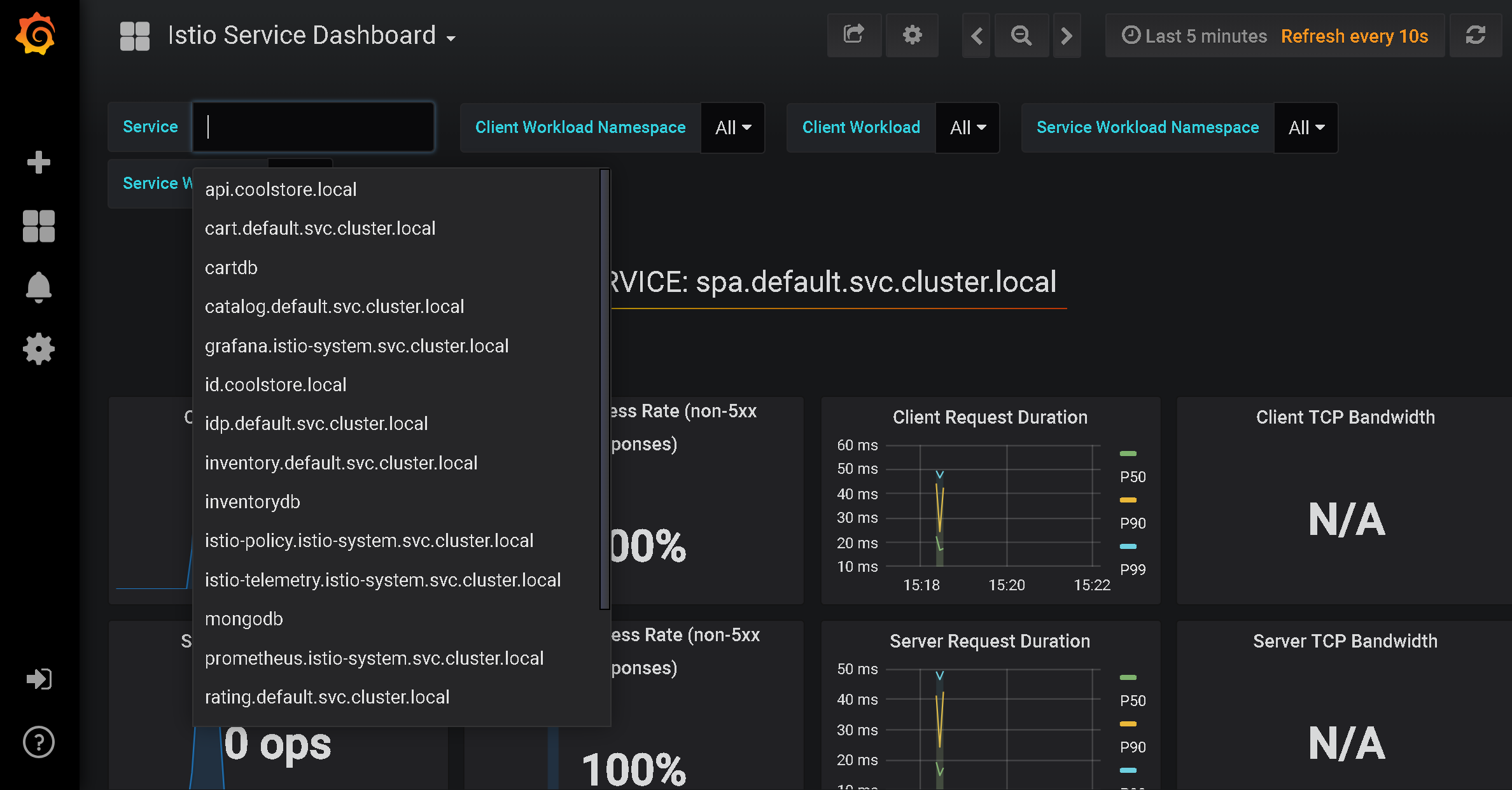The width and height of the screenshot is (1512, 790).
Task: Select mongodb from the service list
Action: (243, 619)
